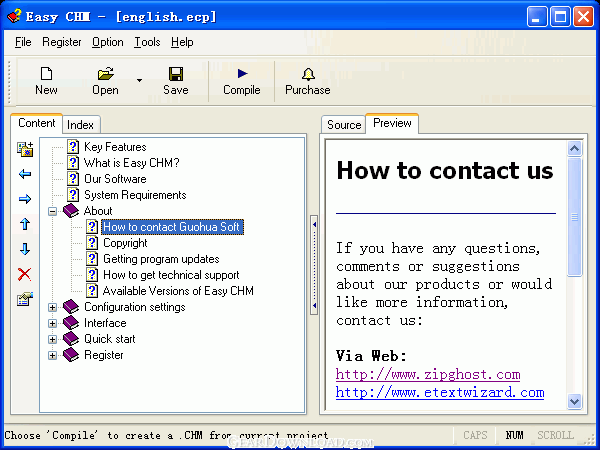Viewport: 600px width, 450px height.
Task: Click question-mark icon beside Key Features
Action: 73,147
